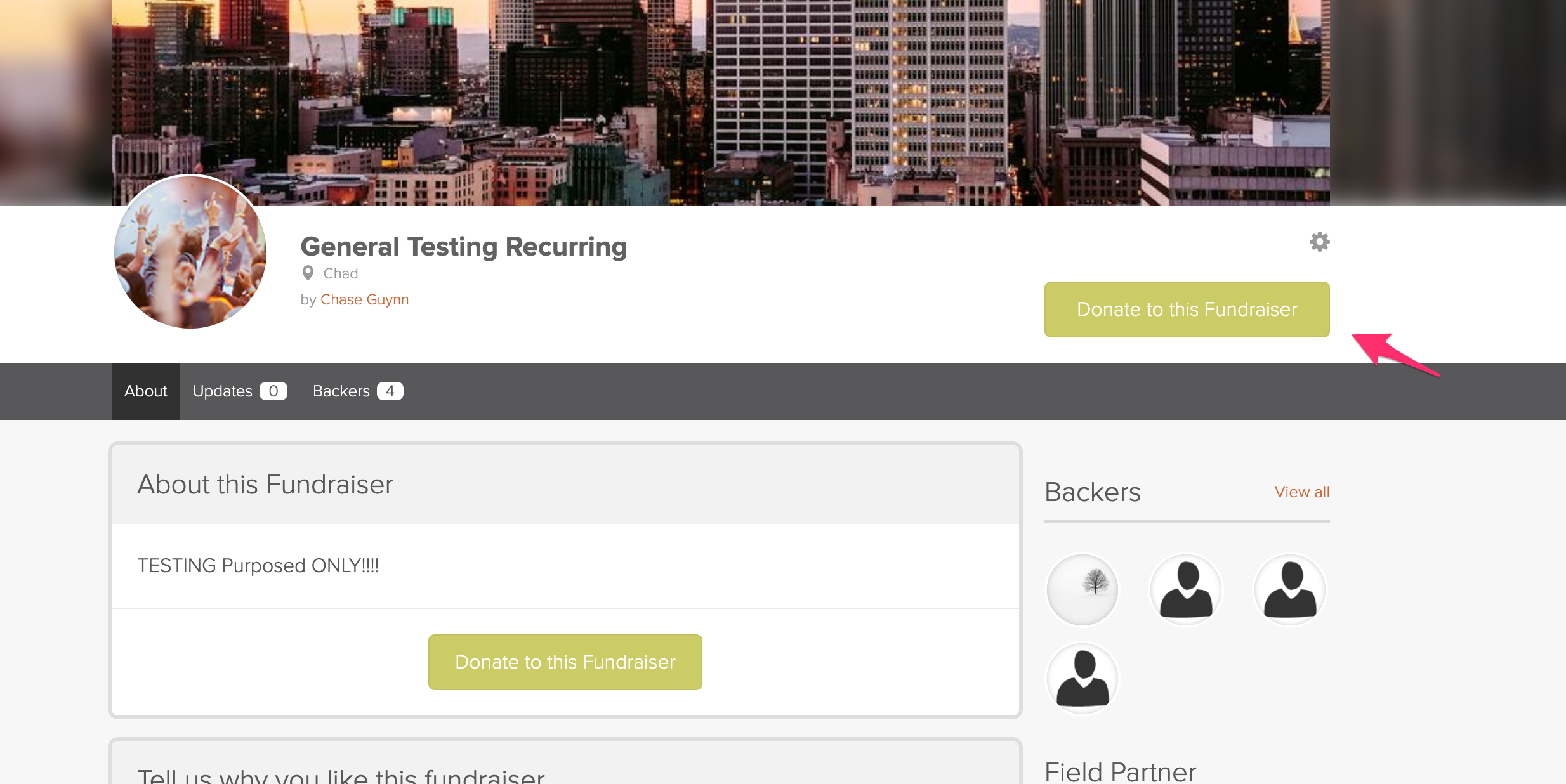Screen dimensions: 1566x784
Task: Open the Updates tab
Action: 223,391
